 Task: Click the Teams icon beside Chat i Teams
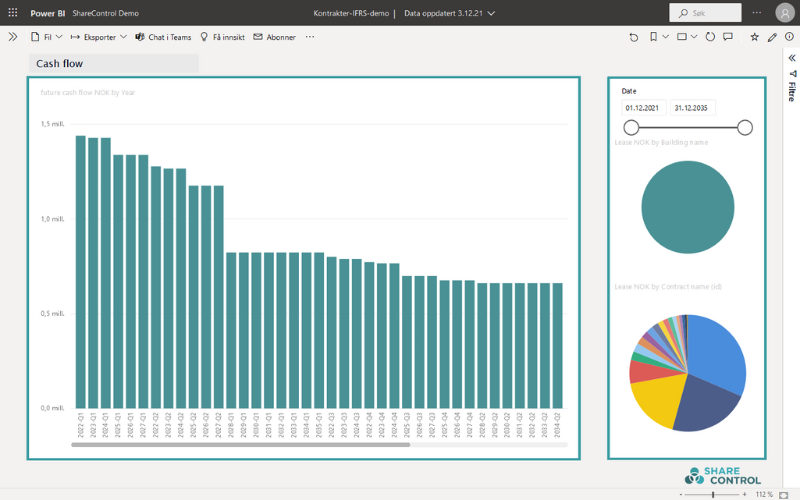[140, 37]
